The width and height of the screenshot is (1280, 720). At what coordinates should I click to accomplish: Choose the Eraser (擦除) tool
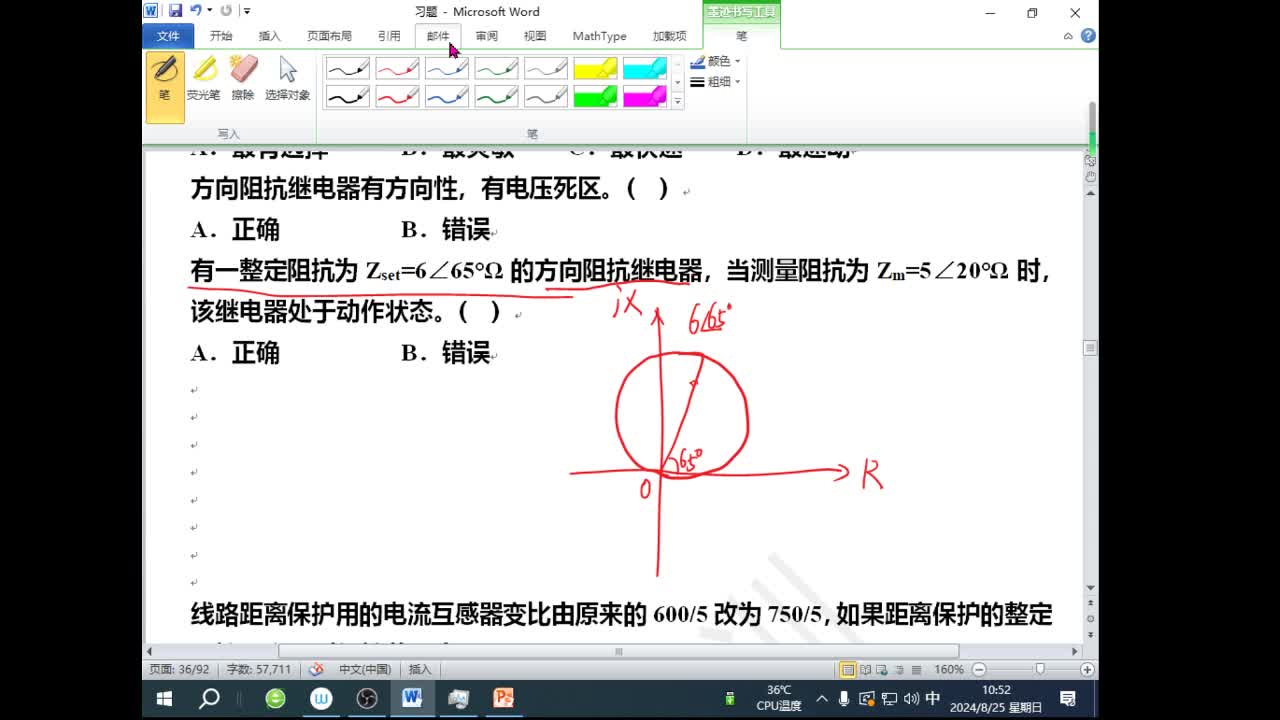click(243, 78)
